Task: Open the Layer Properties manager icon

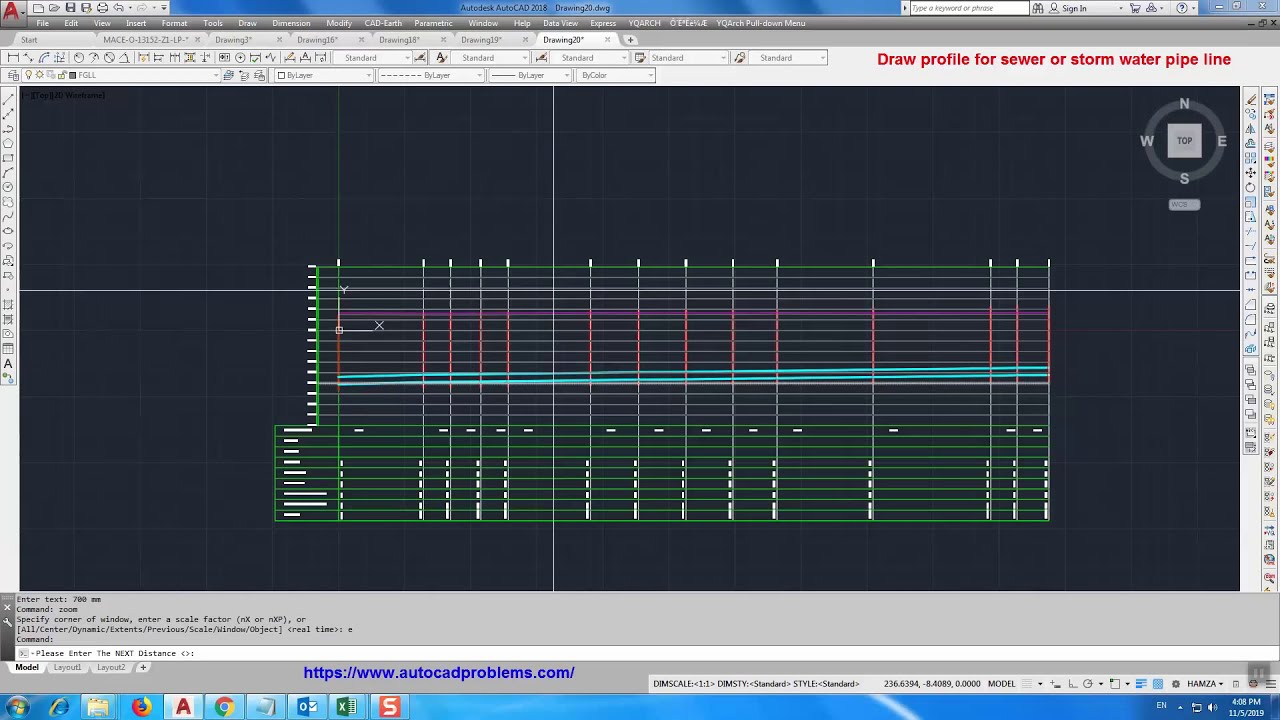Action: click(x=12, y=76)
